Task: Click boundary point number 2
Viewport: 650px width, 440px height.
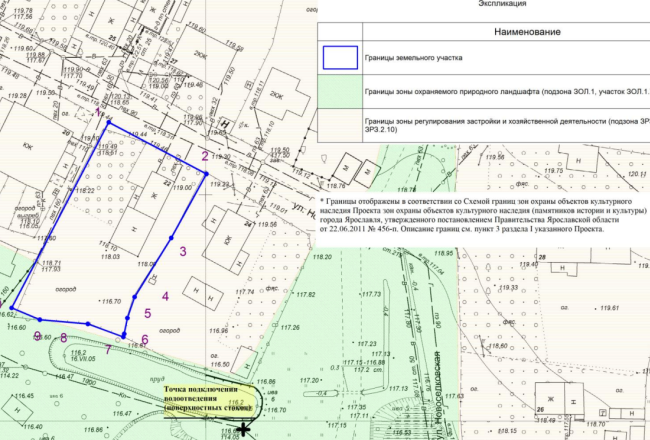Action: pyautogui.click(x=204, y=156)
